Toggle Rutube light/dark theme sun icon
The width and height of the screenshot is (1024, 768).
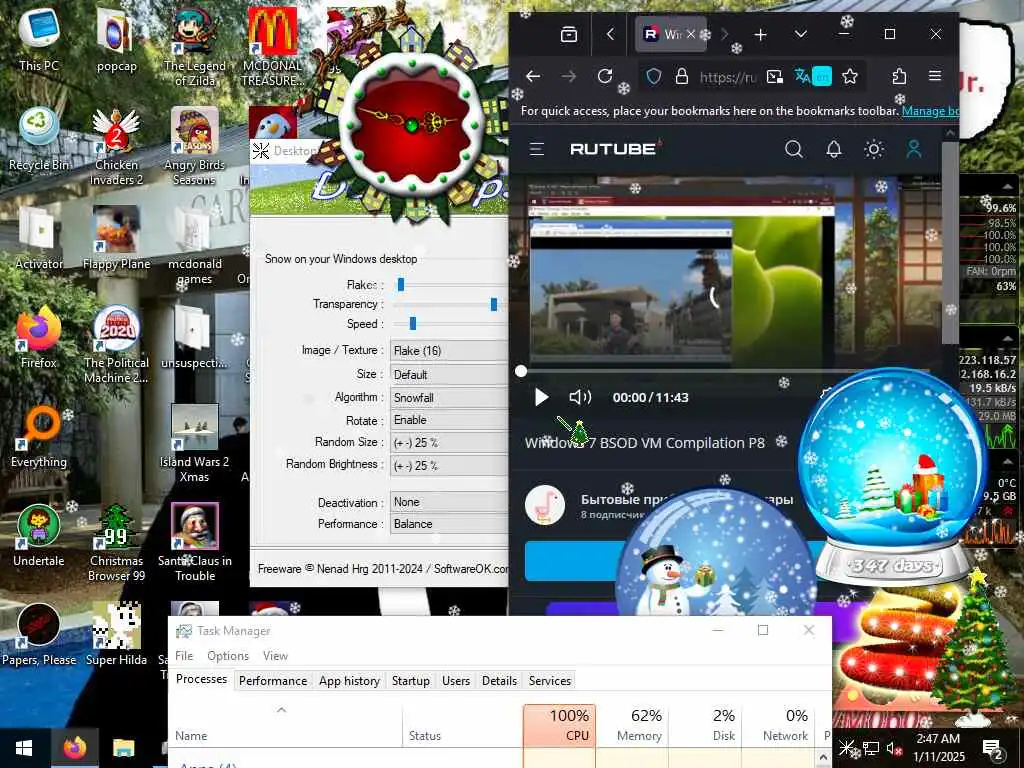pos(874,150)
